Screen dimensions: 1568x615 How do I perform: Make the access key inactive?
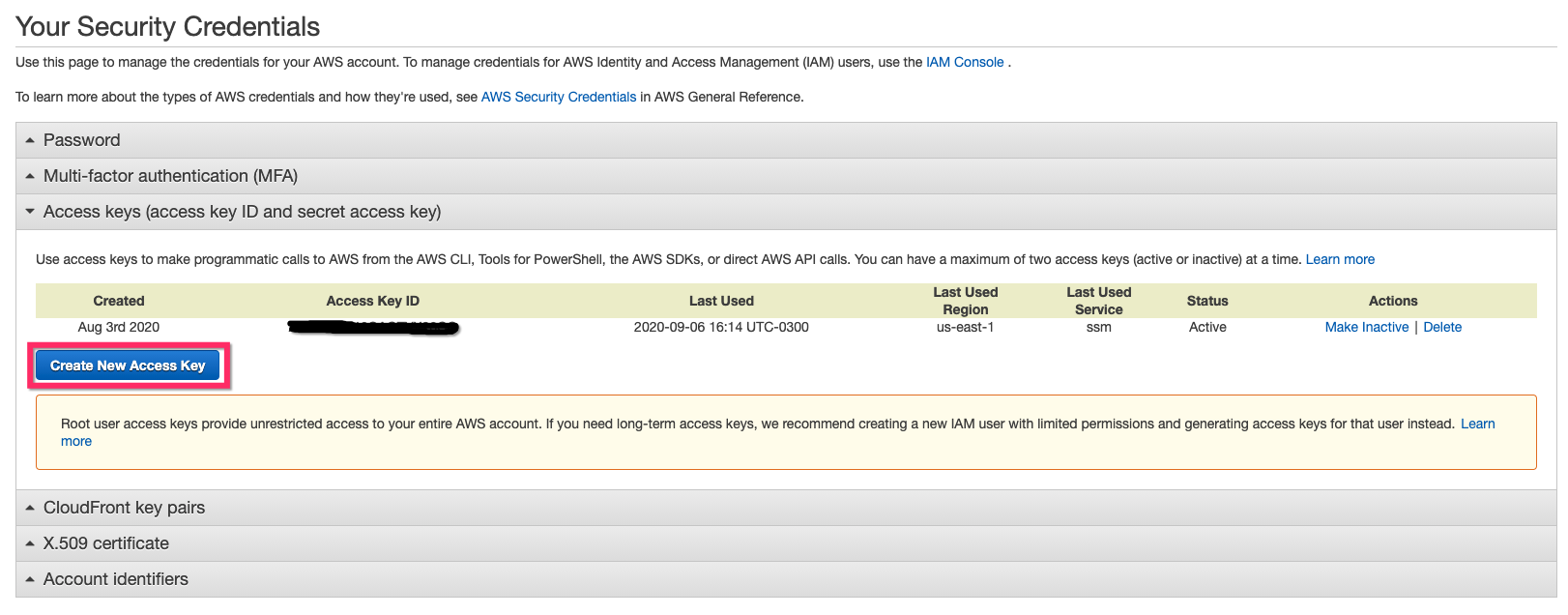(x=1367, y=327)
